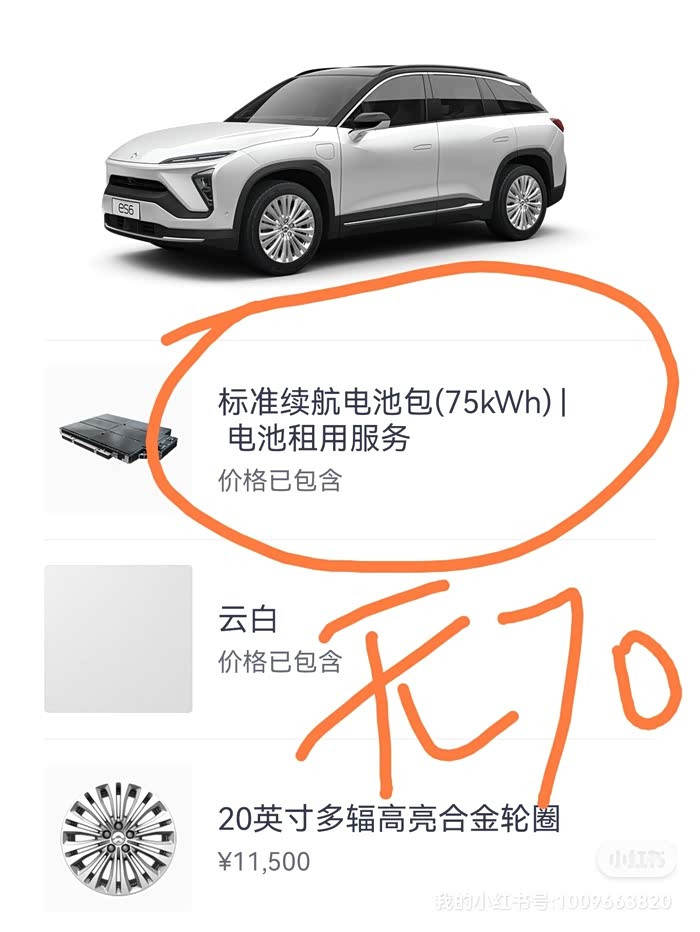700x932 pixels.
Task: Click the car's front wheel
Action: point(286,228)
